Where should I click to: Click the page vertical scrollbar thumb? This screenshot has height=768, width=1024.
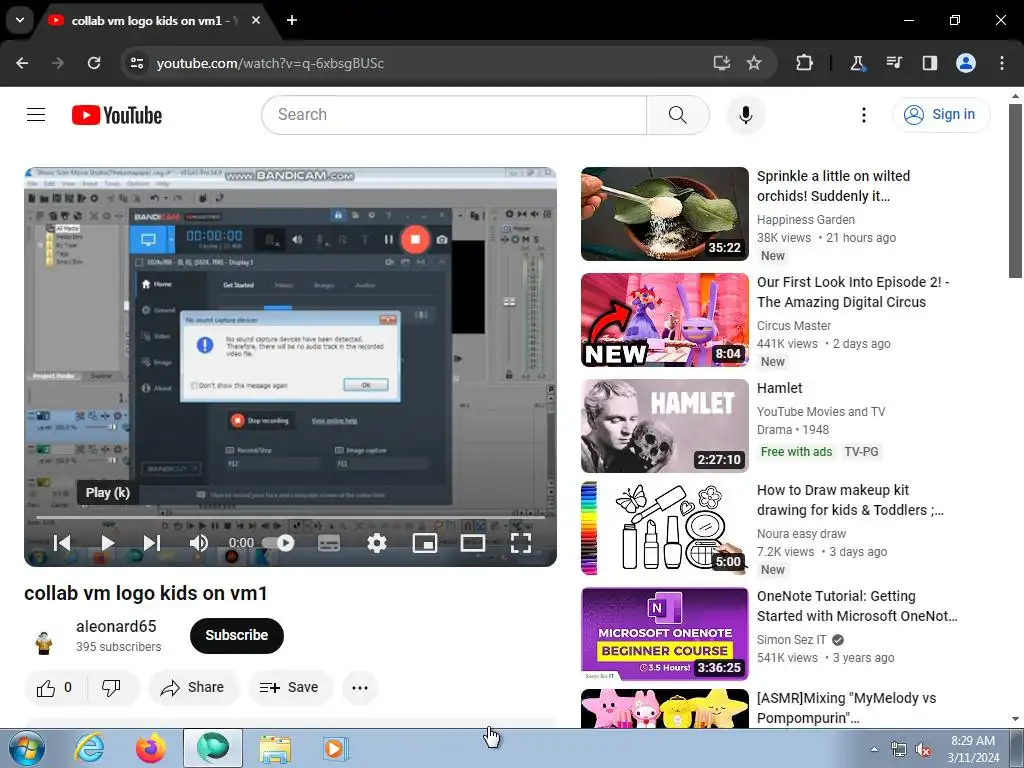[x=1016, y=189]
